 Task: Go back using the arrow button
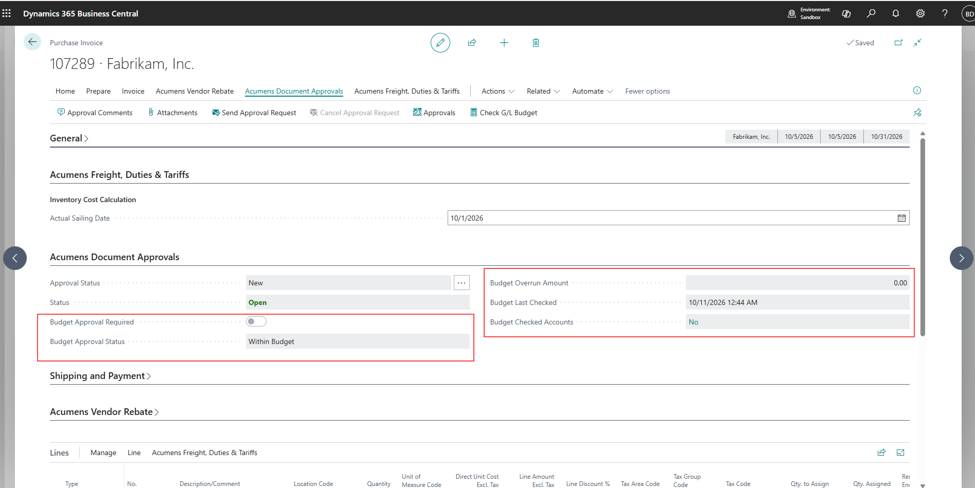tap(32, 42)
